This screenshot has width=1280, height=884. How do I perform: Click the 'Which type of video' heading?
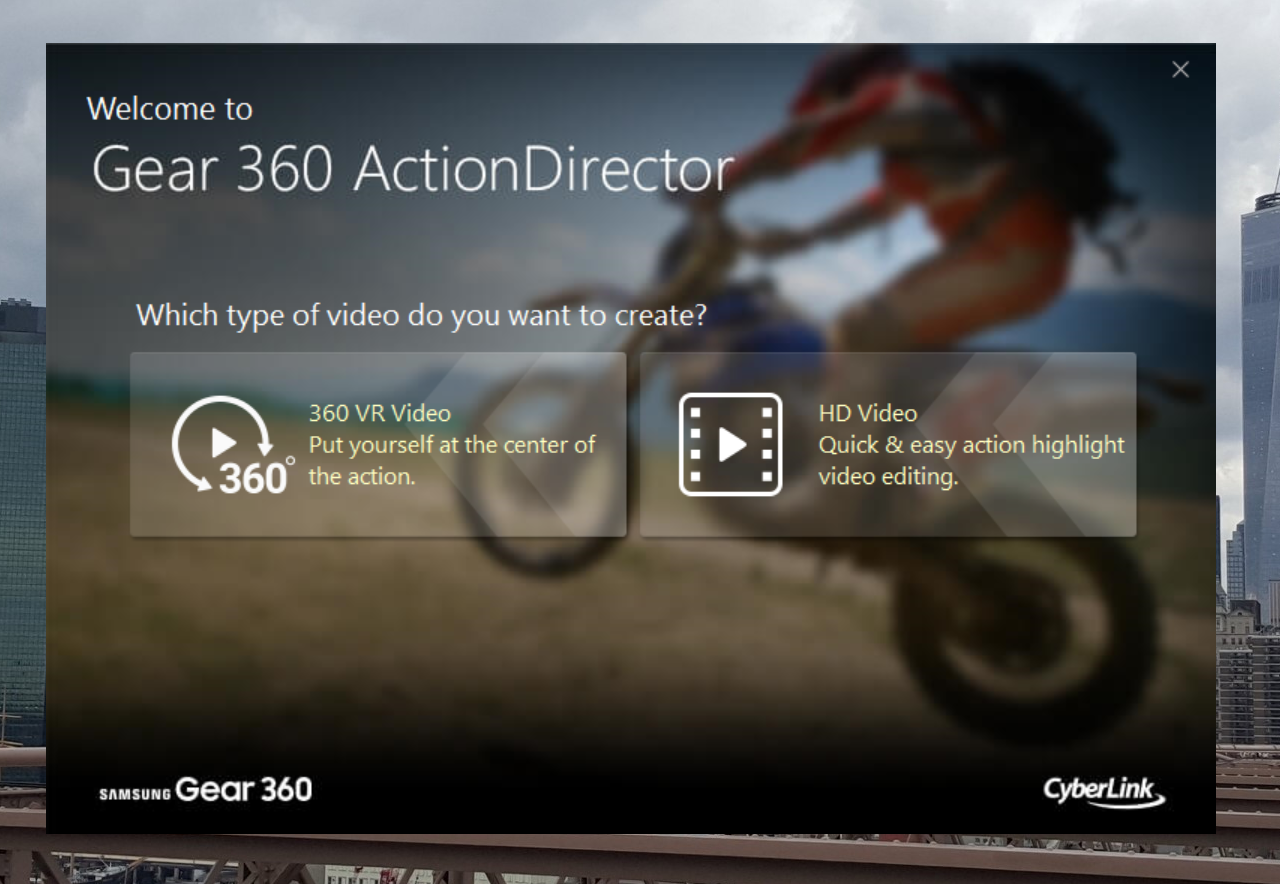click(421, 315)
